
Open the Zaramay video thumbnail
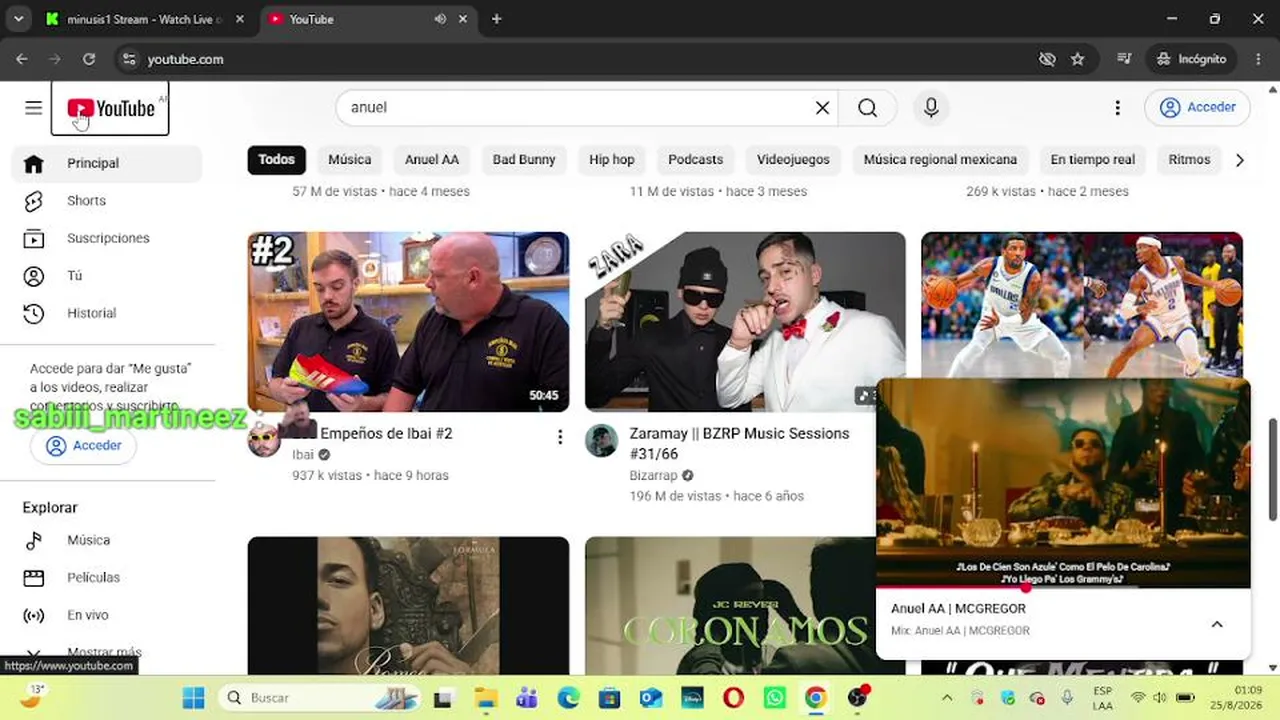745,322
